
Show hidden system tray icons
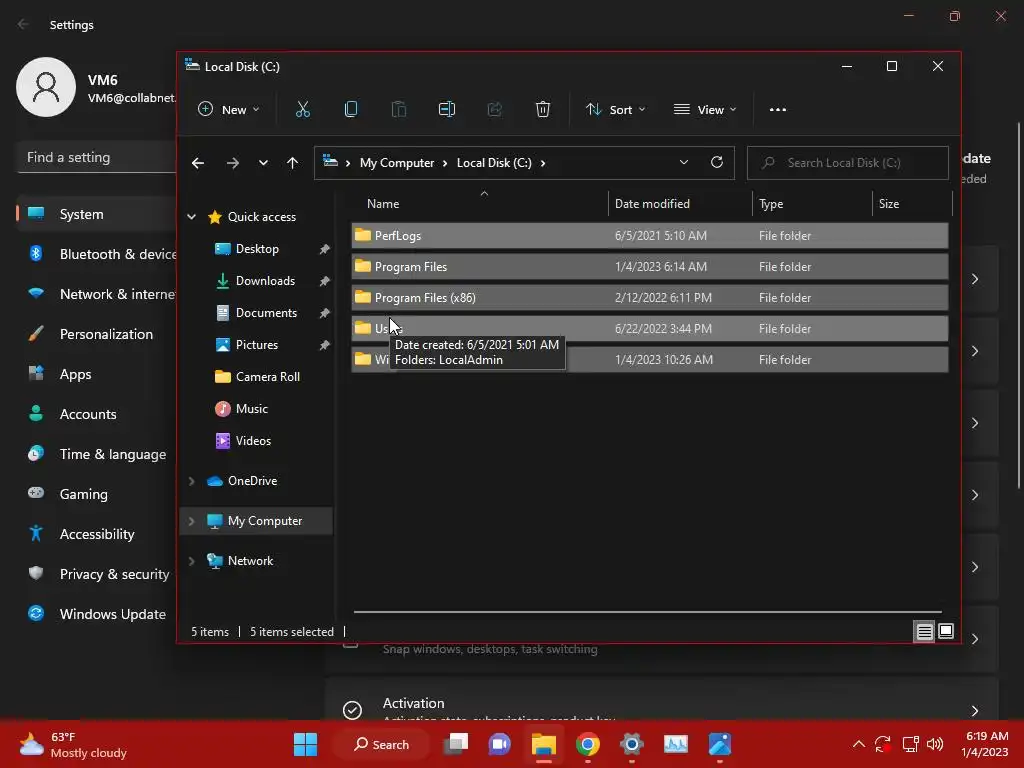click(x=859, y=744)
